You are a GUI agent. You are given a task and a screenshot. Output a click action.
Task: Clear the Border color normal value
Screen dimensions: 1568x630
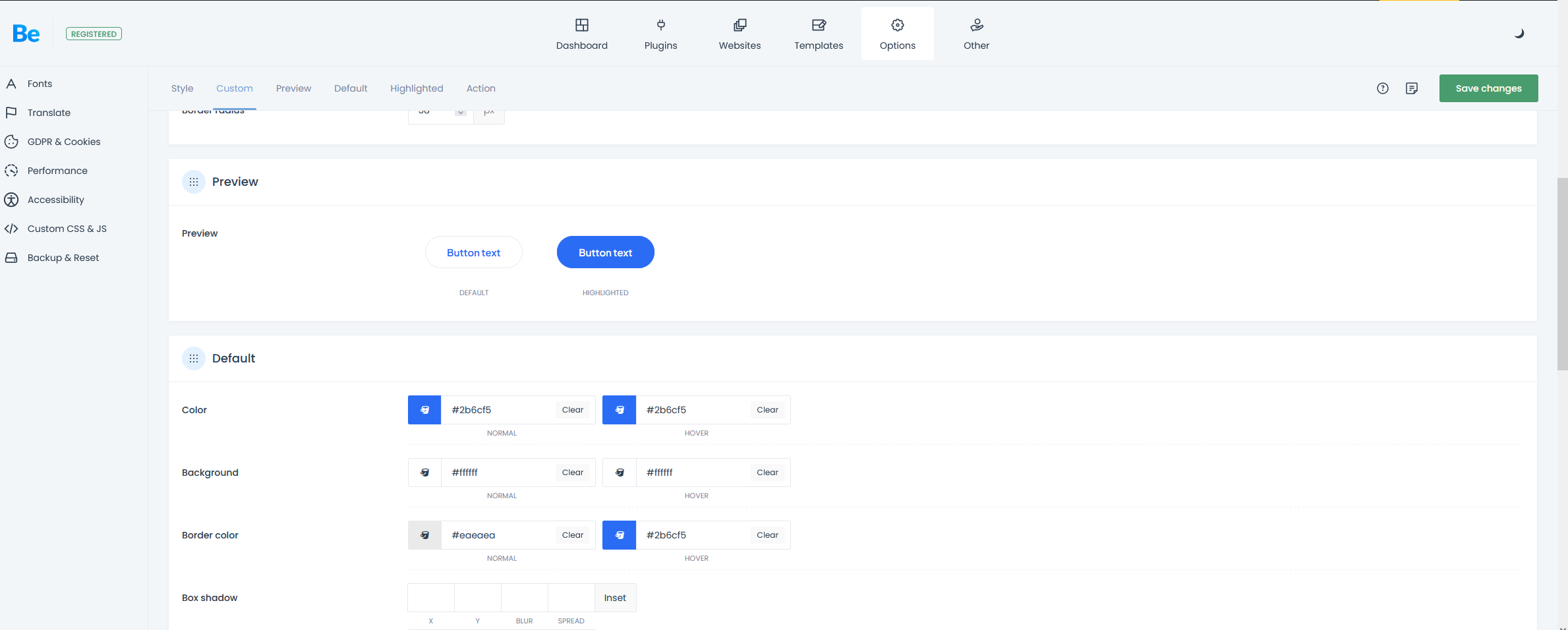coord(573,535)
